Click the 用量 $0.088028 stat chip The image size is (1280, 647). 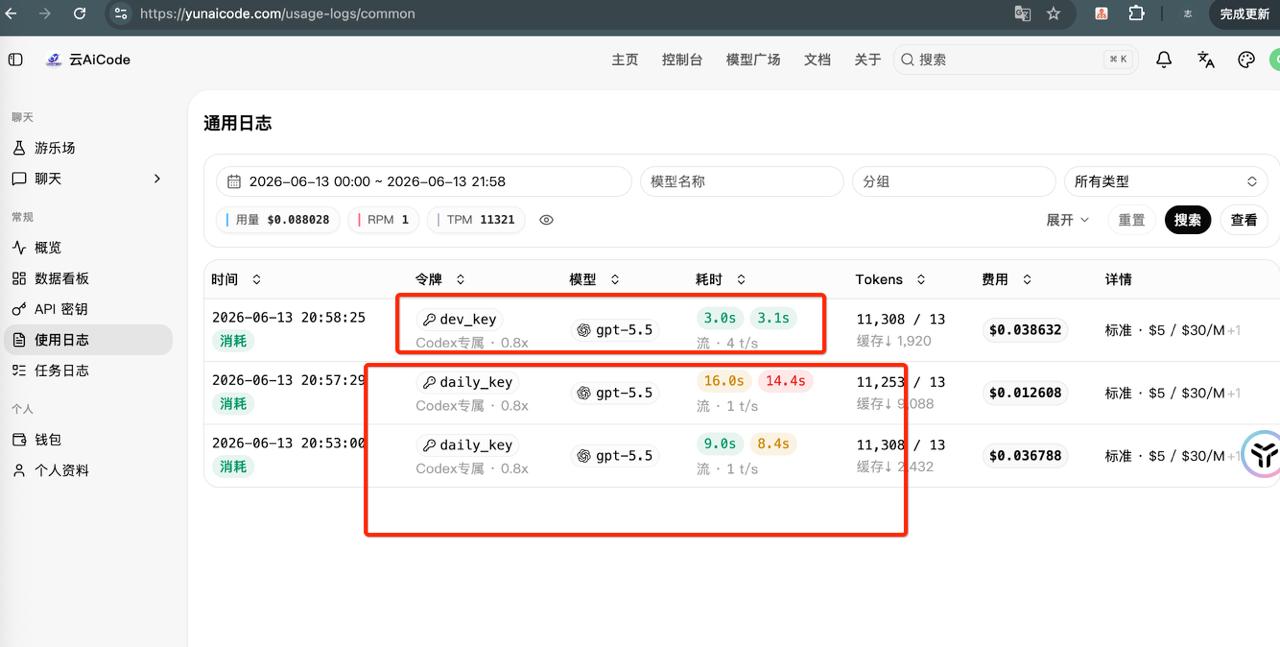278,220
